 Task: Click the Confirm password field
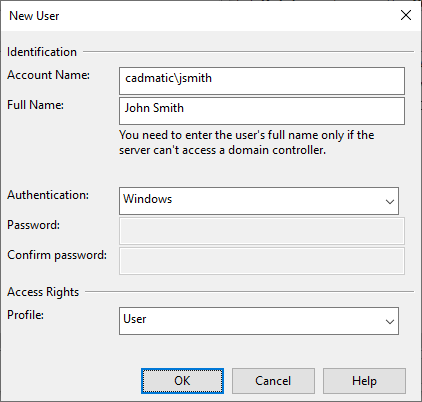[x=262, y=261]
